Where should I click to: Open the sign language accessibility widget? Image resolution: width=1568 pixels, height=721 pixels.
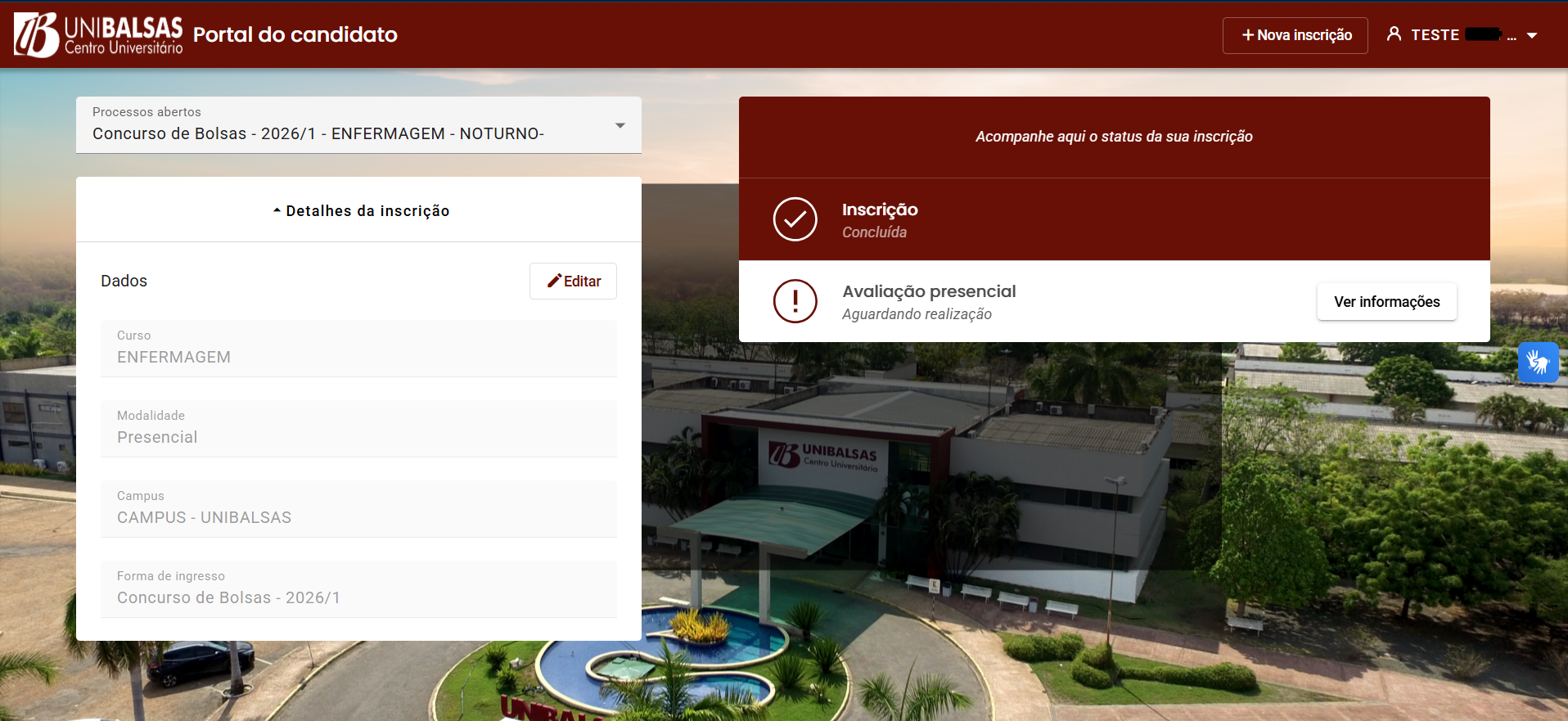1538,363
